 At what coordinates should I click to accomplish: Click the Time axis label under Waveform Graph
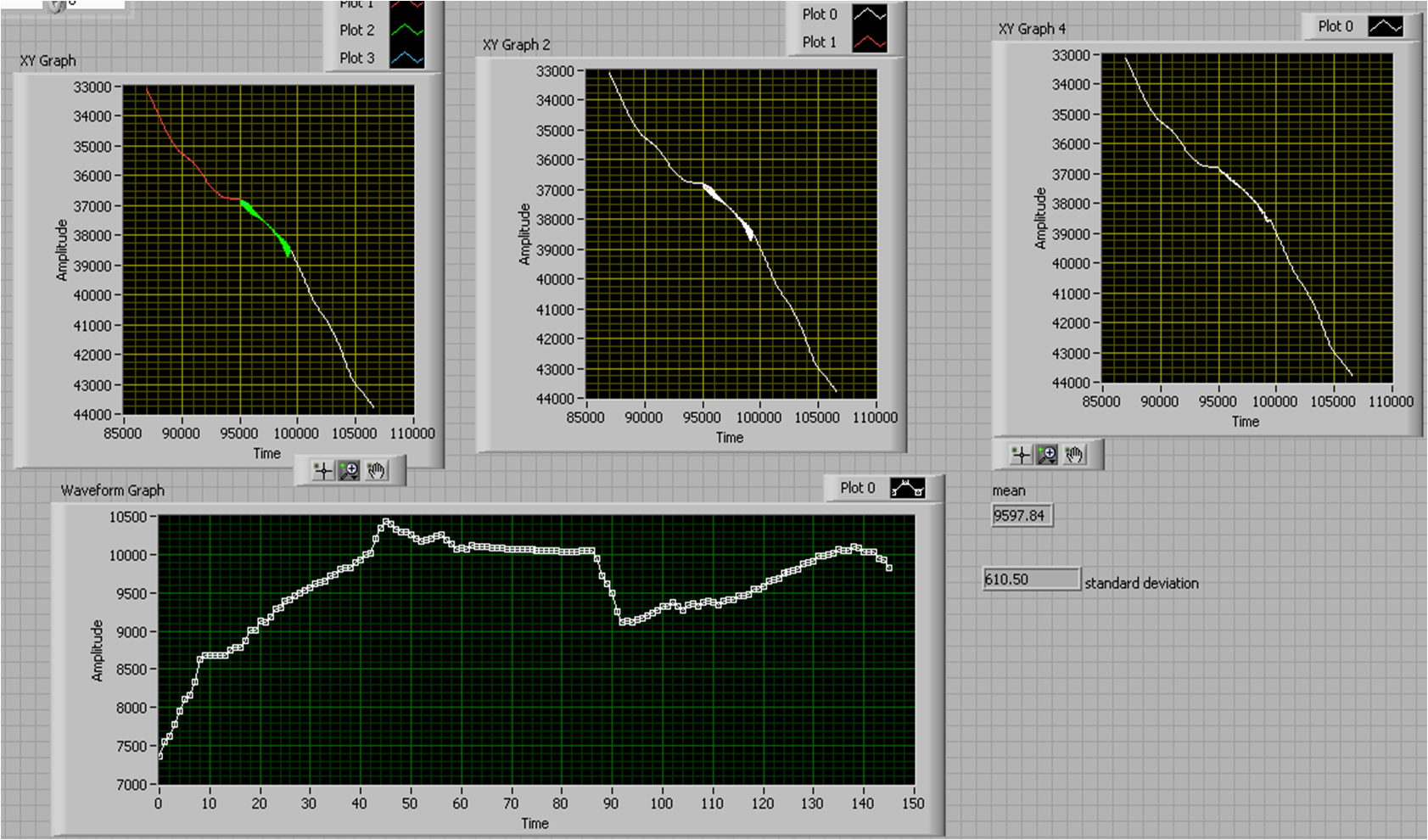point(535,823)
